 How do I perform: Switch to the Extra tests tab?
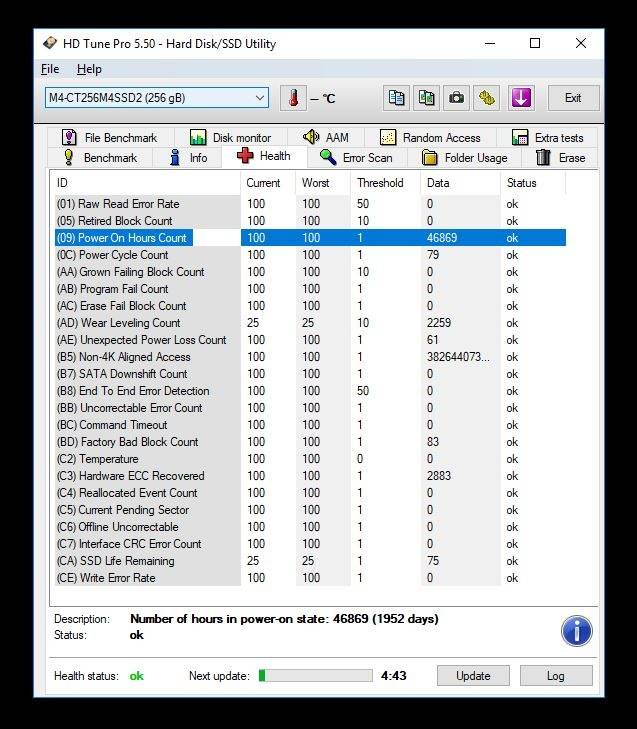547,138
